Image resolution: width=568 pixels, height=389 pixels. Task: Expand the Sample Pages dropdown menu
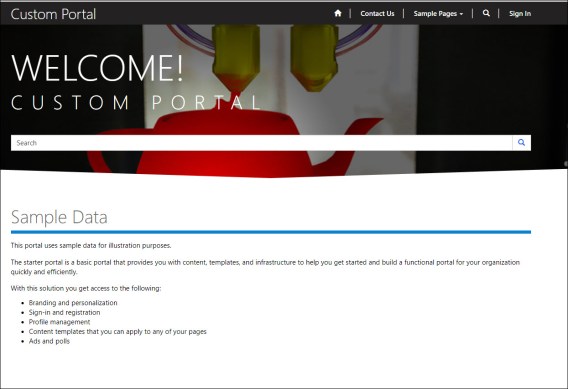point(438,14)
